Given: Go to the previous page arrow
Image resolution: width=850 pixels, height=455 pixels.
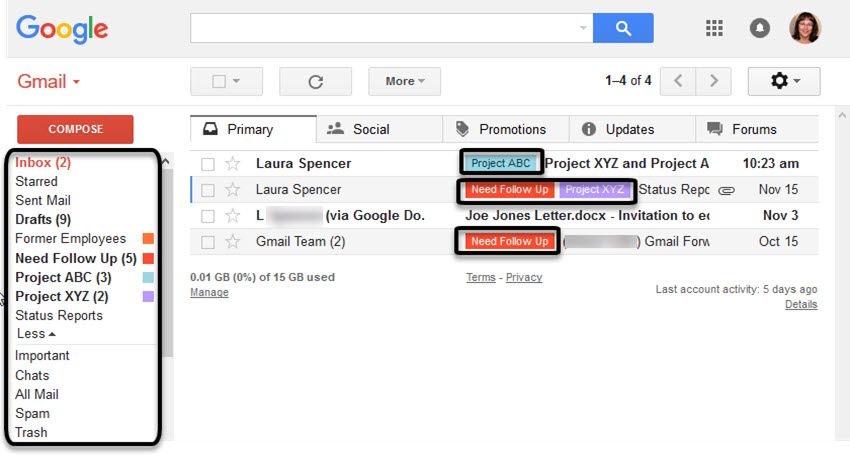Looking at the screenshot, I should coord(678,81).
